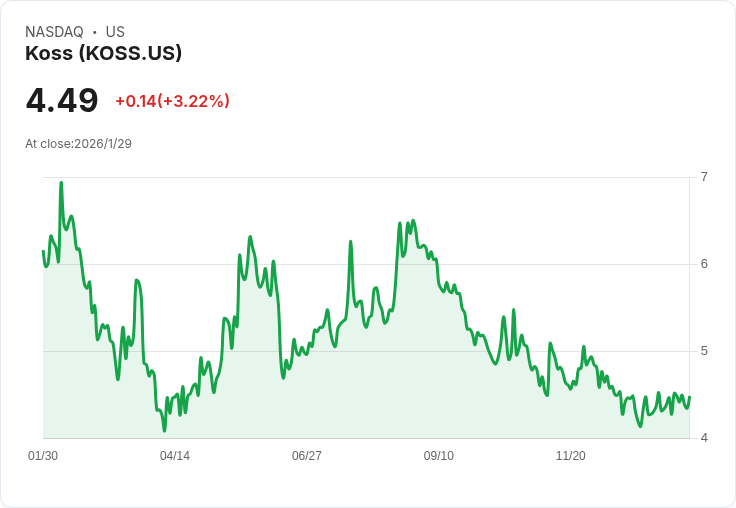Click the 4 y-axis price label
The image size is (736, 508).
704,438
